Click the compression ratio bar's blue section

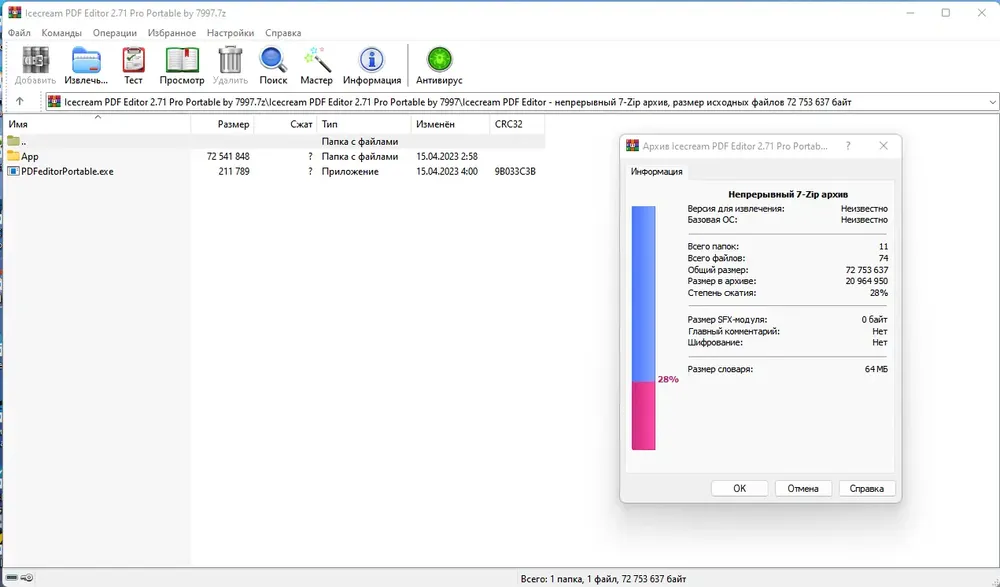(x=643, y=294)
